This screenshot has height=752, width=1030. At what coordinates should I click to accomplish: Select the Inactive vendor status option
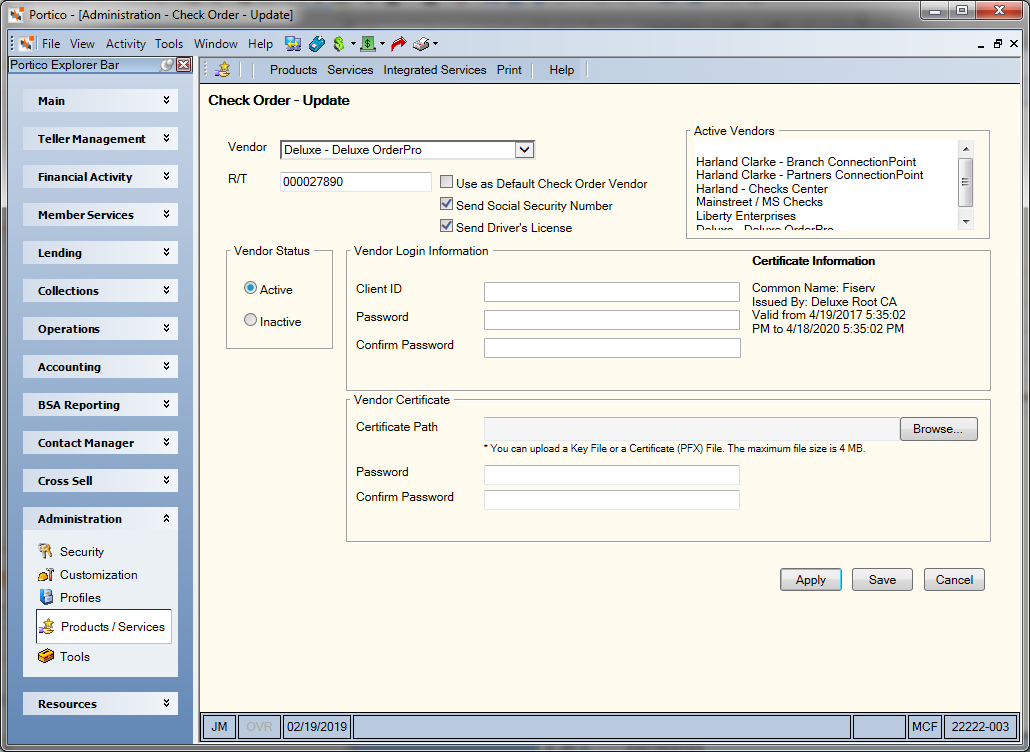click(250, 321)
